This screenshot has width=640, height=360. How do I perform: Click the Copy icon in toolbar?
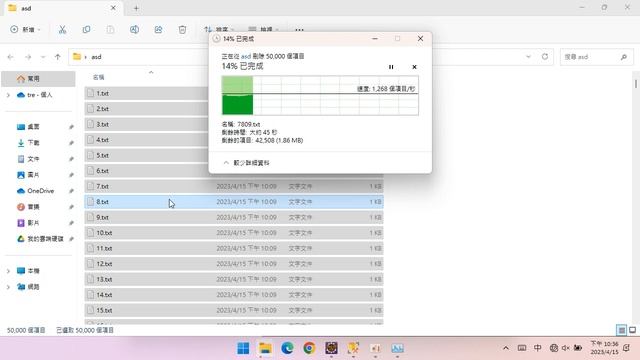86,29
